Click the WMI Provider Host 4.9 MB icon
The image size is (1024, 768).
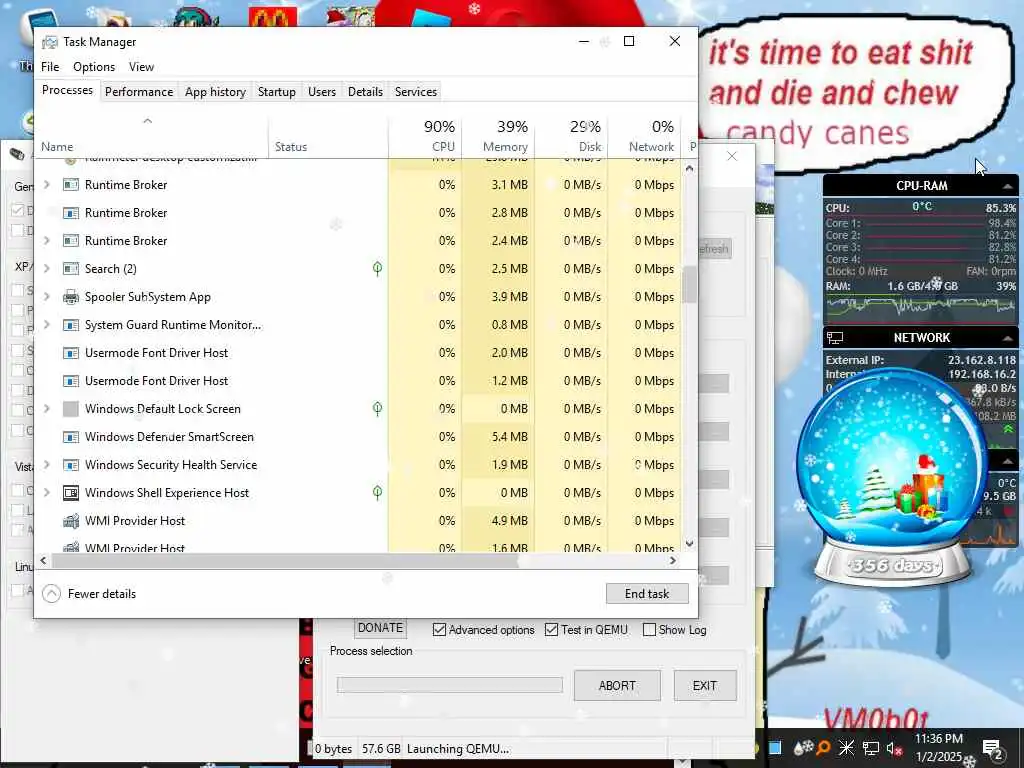tap(71, 521)
